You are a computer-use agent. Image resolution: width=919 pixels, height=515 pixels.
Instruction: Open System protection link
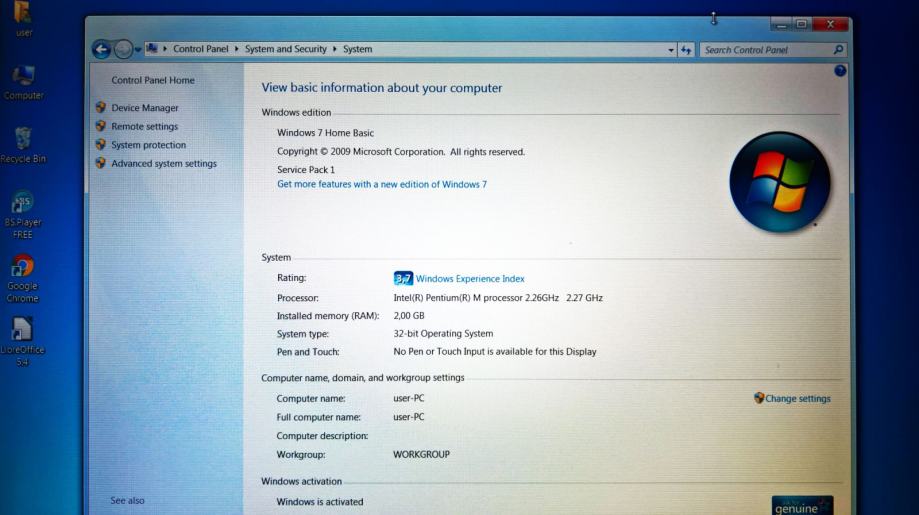coord(148,145)
